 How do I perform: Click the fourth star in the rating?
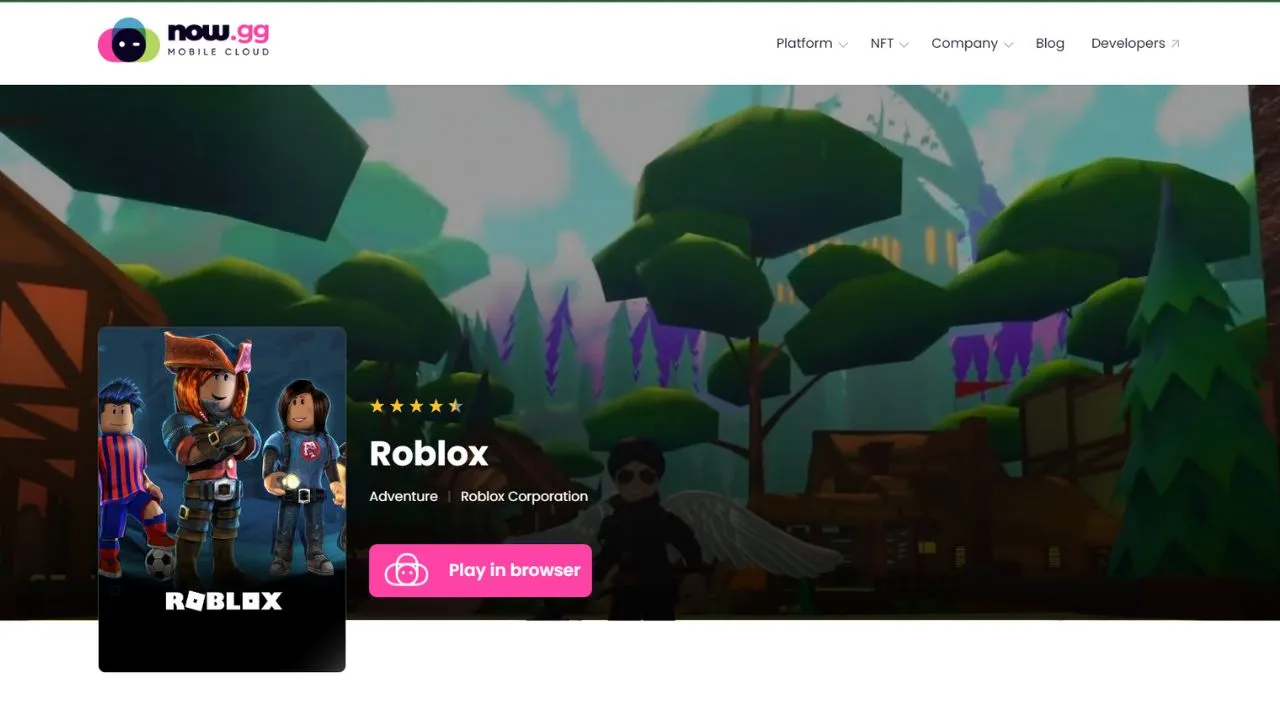pyautogui.click(x=437, y=405)
